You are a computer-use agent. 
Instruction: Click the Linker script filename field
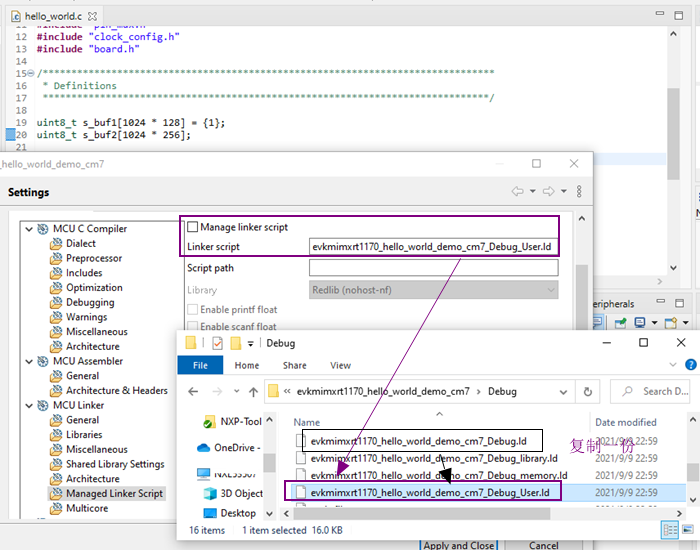click(433, 247)
